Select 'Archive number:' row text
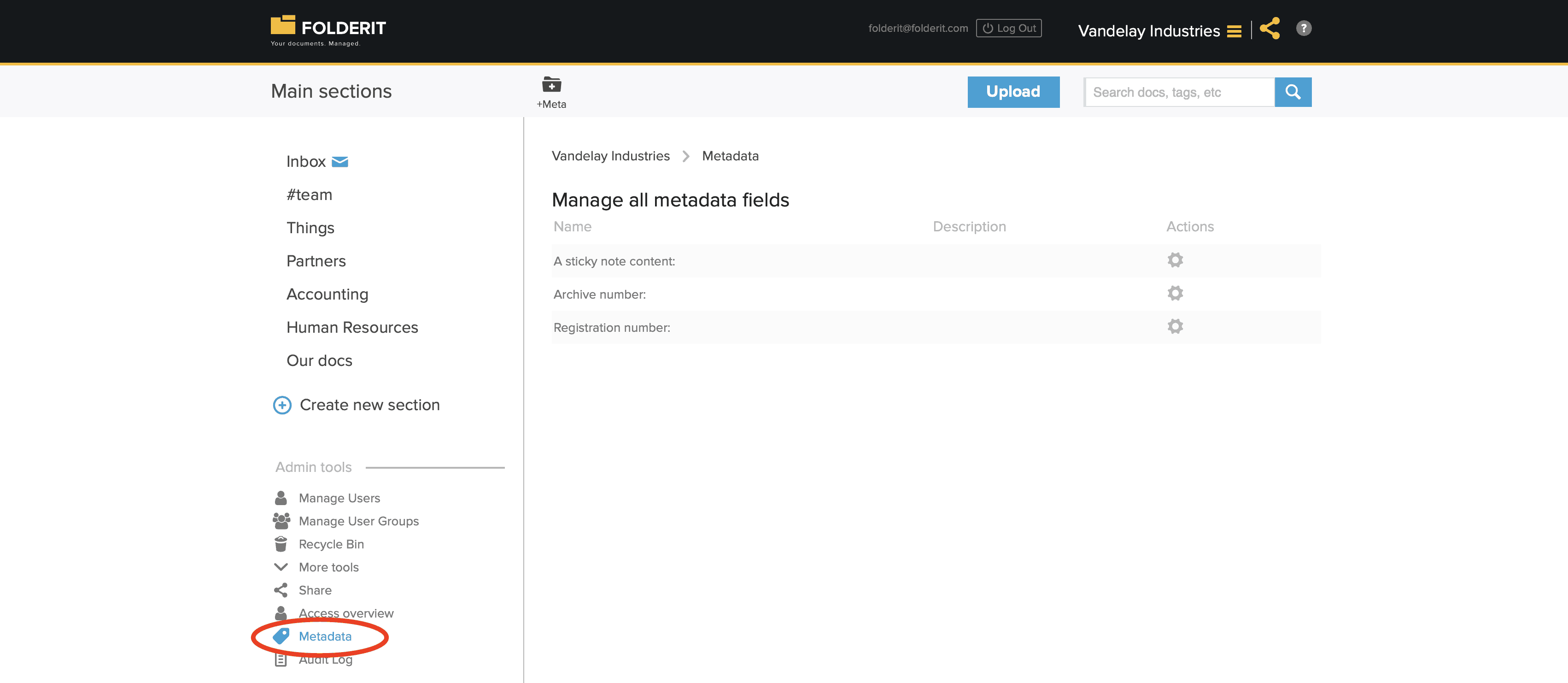The width and height of the screenshot is (1568, 683). tap(600, 294)
